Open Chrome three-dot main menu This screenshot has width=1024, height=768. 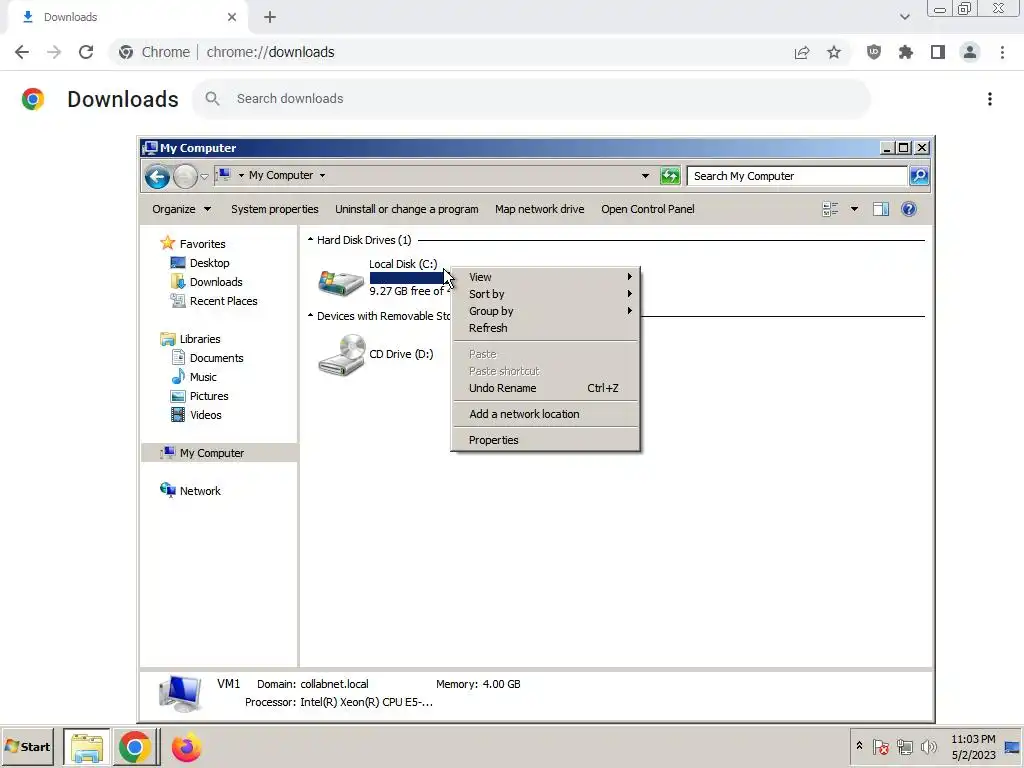coord(1002,52)
